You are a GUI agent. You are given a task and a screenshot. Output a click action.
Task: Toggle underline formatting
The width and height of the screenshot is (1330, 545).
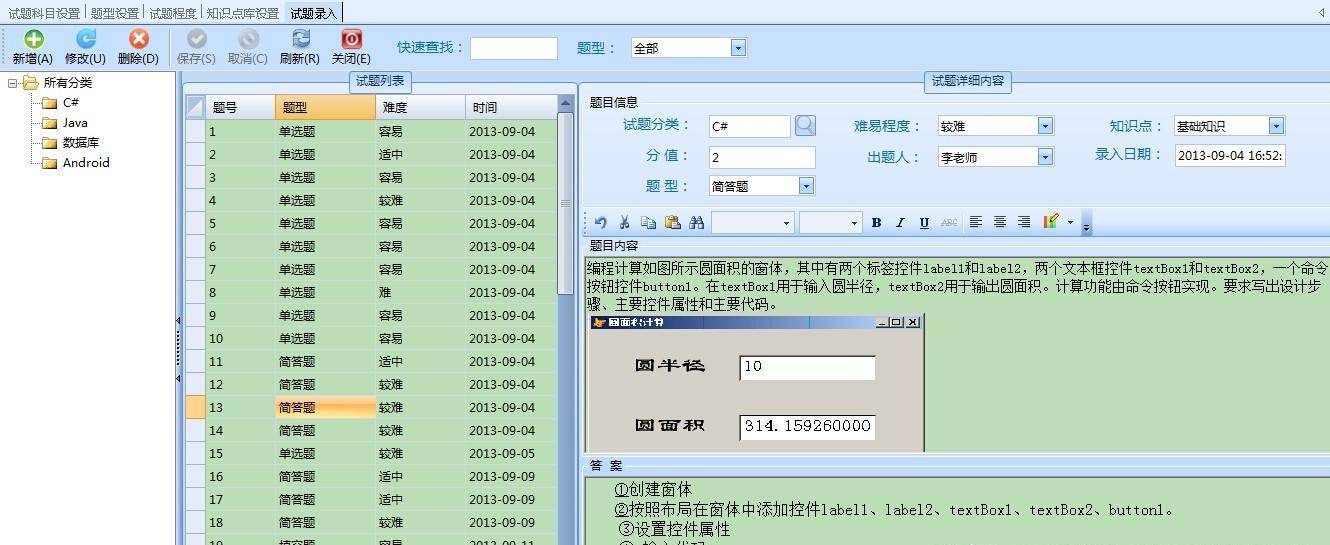coord(924,222)
